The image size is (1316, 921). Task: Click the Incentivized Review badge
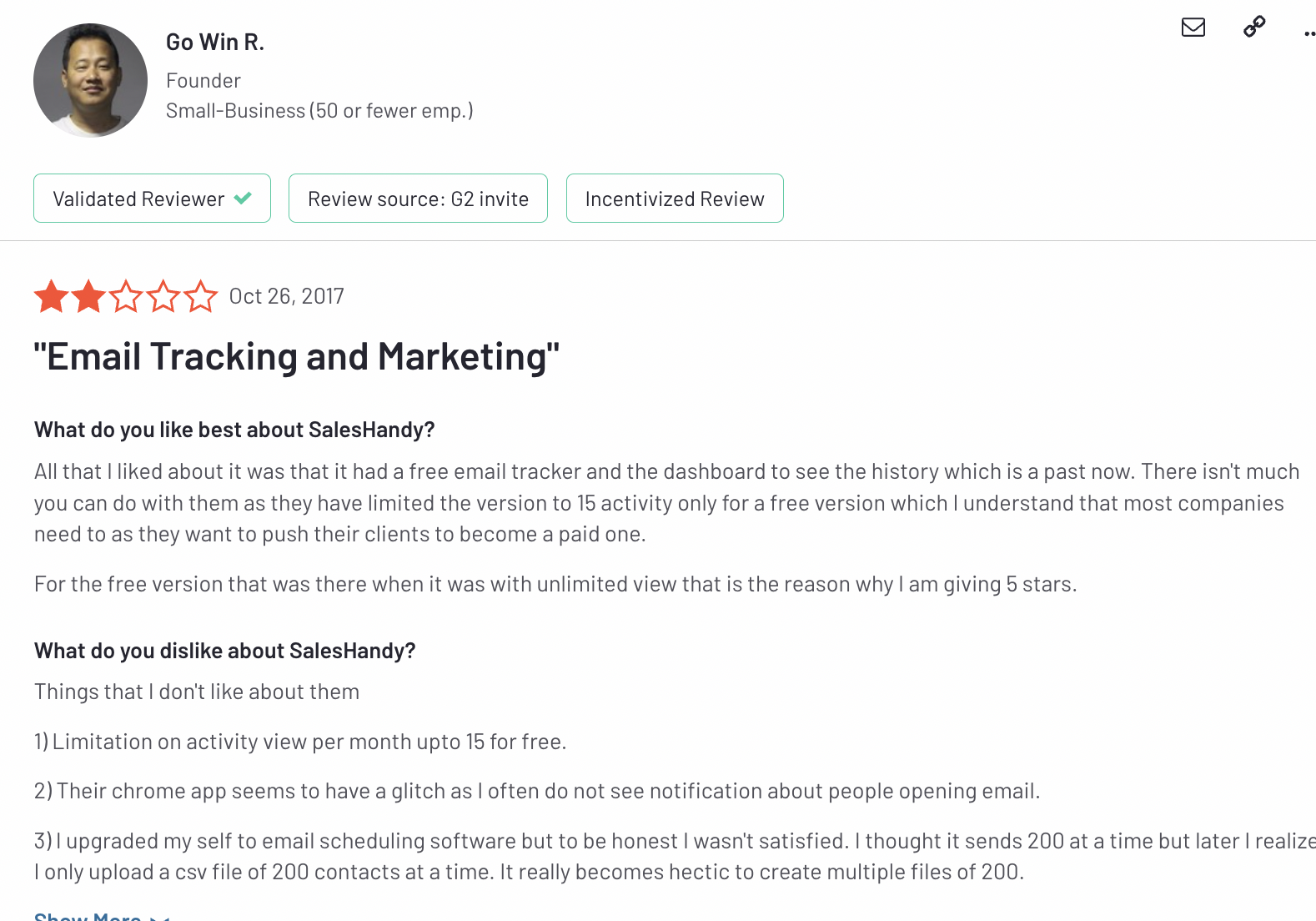pos(675,199)
